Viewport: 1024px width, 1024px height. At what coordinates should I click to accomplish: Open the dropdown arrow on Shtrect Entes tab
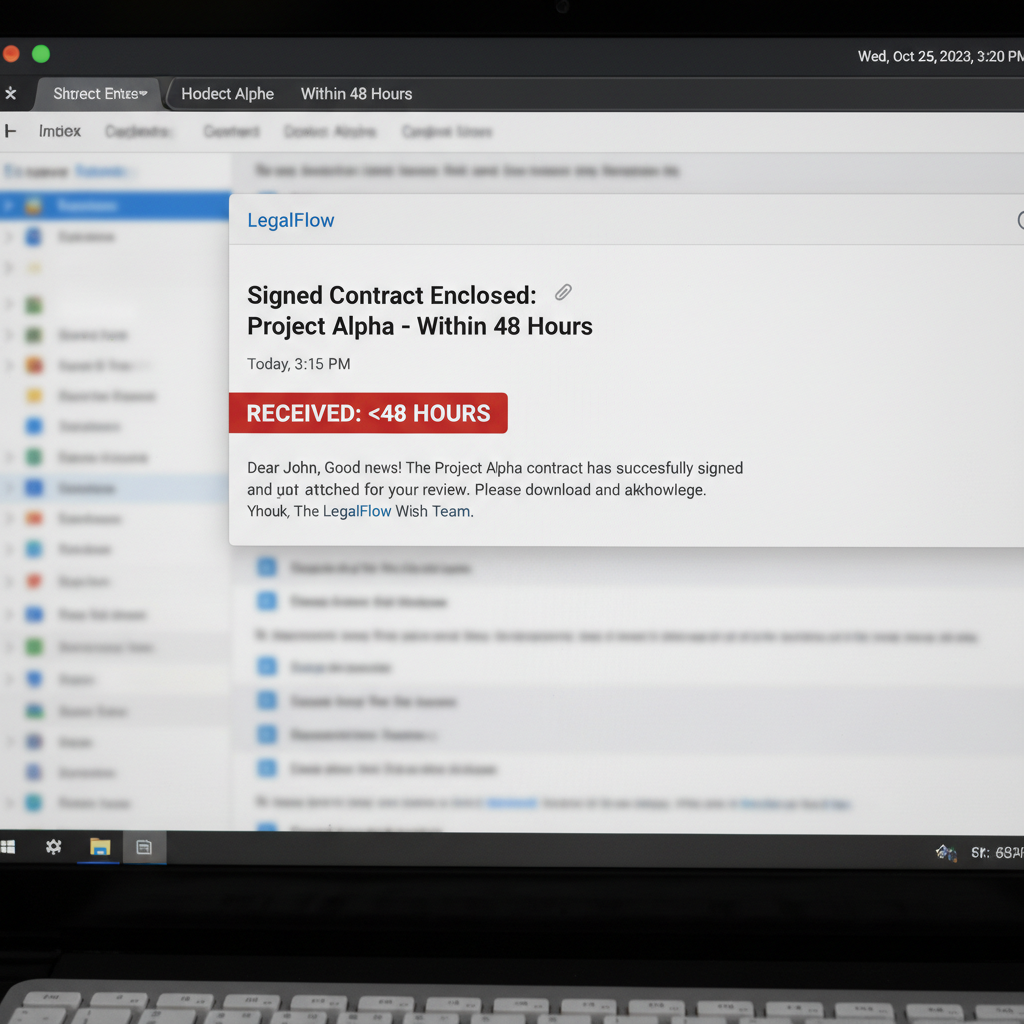tap(144, 94)
